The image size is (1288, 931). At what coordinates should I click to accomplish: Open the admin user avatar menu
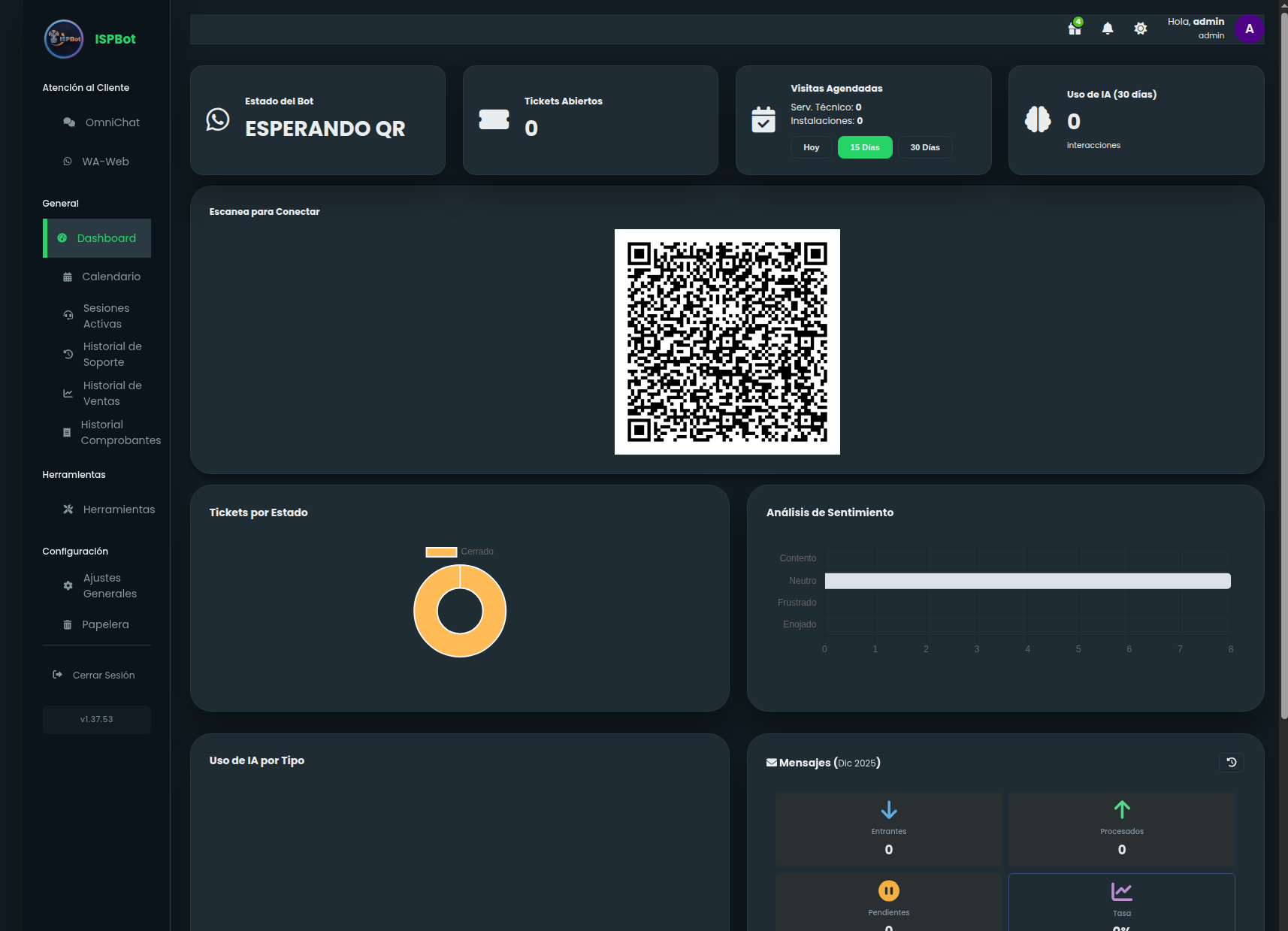point(1249,29)
